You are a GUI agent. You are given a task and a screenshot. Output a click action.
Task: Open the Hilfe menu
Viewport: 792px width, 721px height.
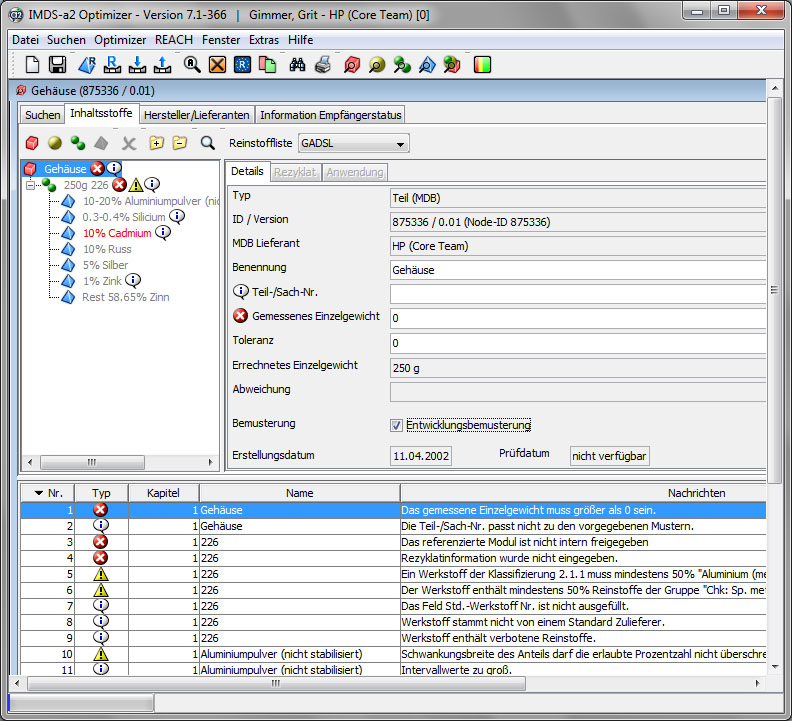coord(301,40)
